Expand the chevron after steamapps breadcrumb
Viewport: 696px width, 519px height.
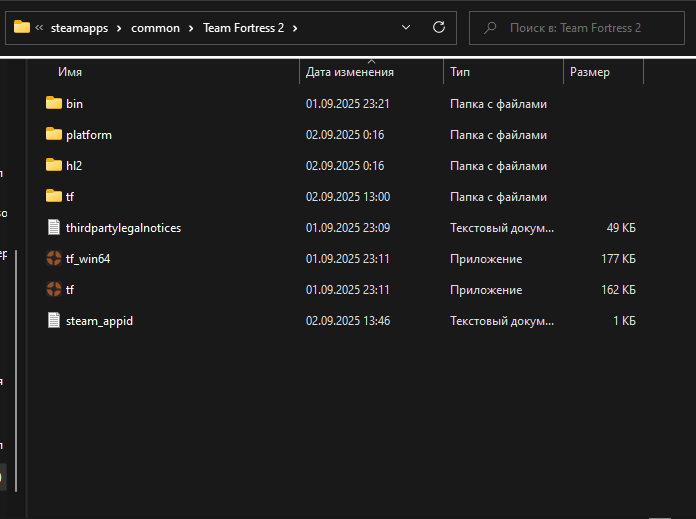(119, 28)
